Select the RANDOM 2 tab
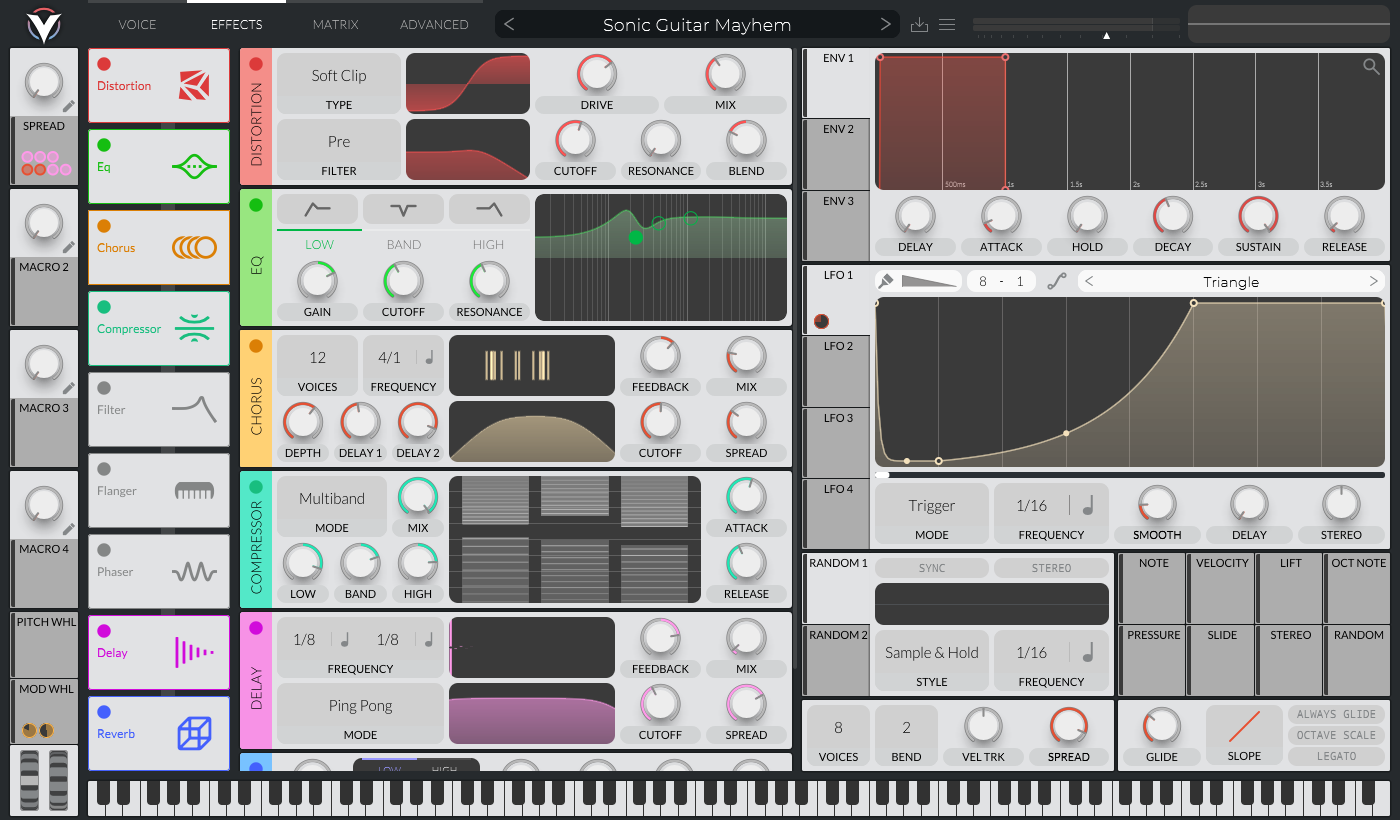1400x820 pixels. 837,660
